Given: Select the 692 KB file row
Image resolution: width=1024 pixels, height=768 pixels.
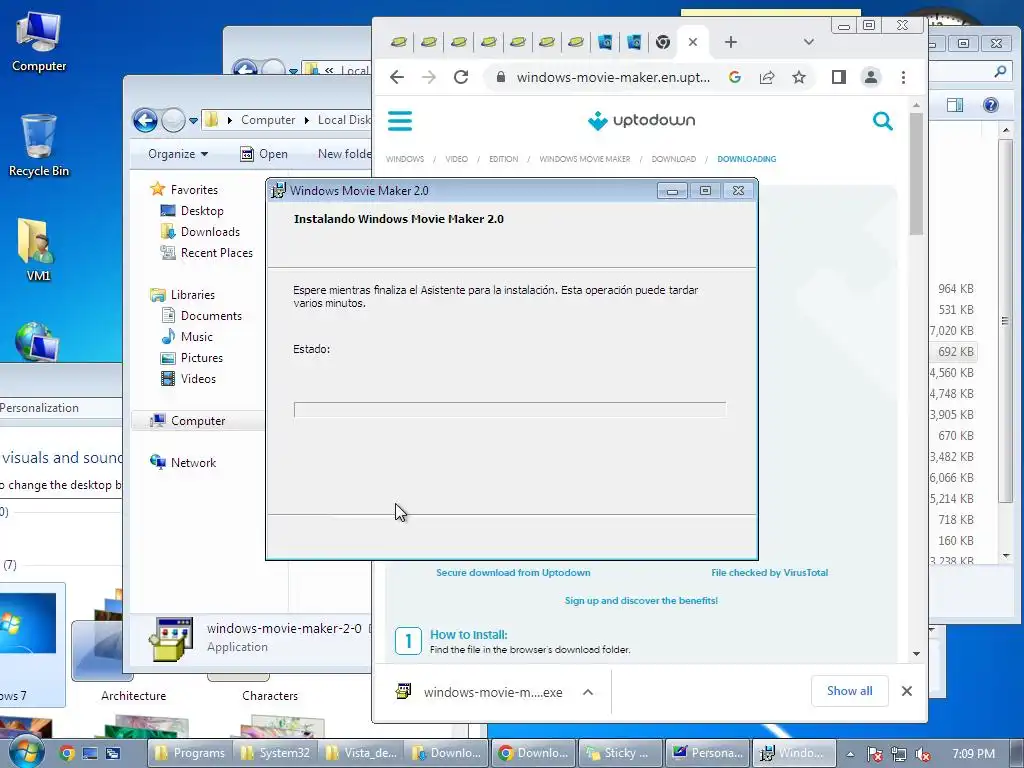Looking at the screenshot, I should pos(953,351).
